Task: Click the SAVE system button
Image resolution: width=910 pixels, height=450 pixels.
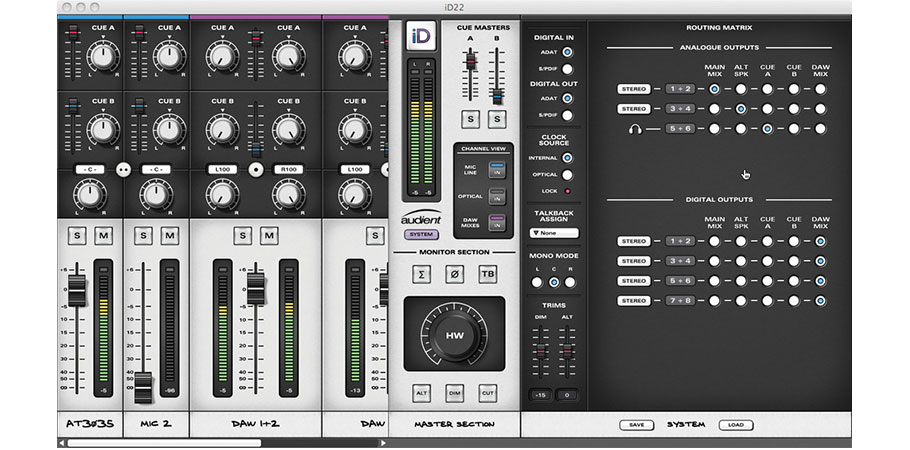Action: click(637, 424)
